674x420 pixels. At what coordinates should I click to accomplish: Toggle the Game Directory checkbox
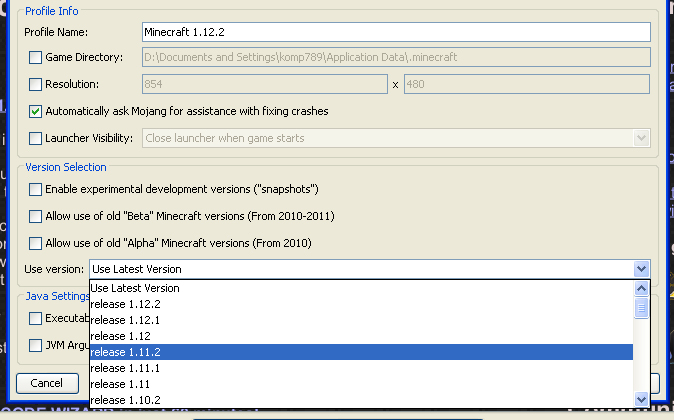coord(35,57)
